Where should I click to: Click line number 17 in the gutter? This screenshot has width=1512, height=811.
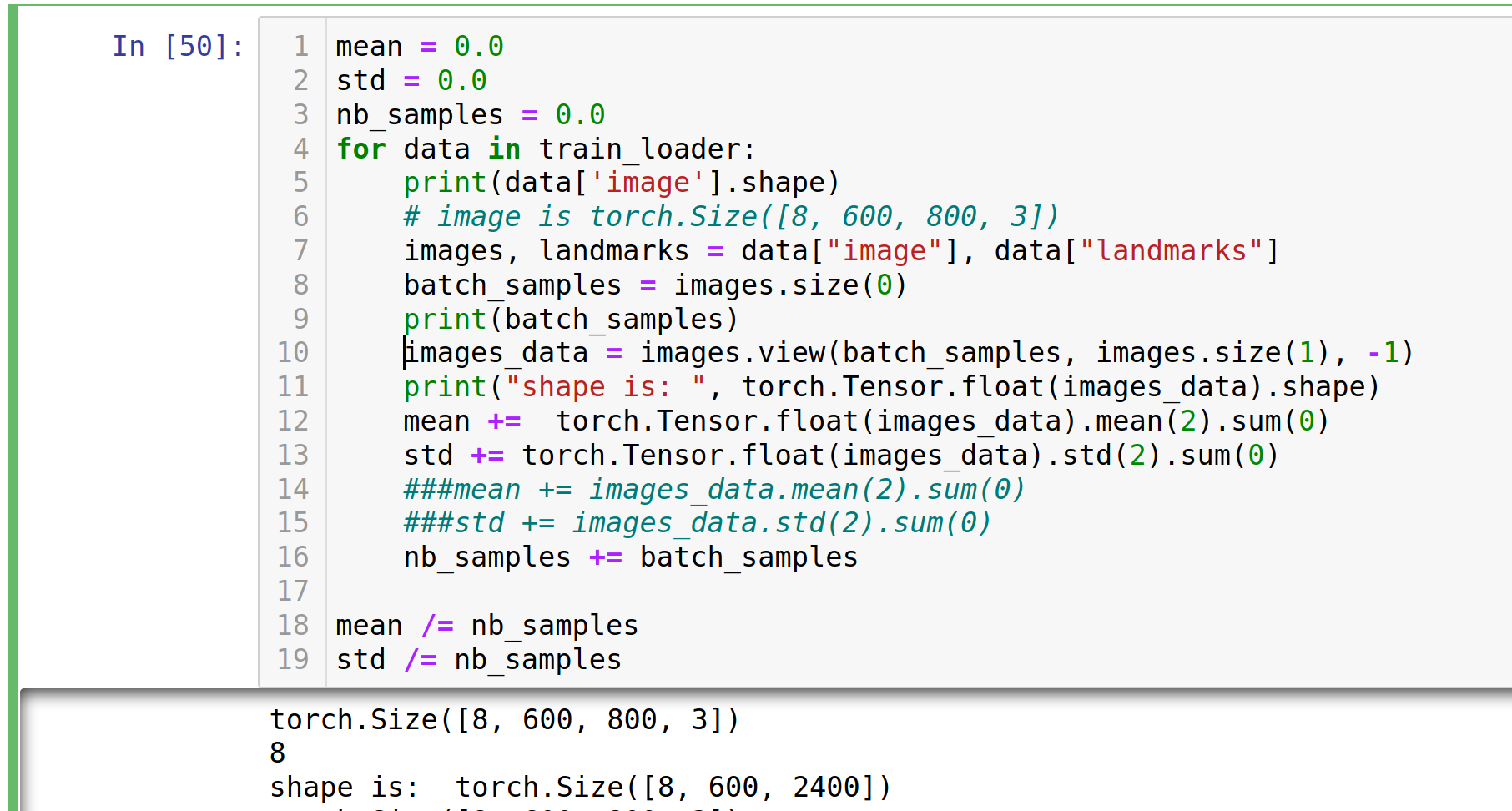click(x=293, y=591)
